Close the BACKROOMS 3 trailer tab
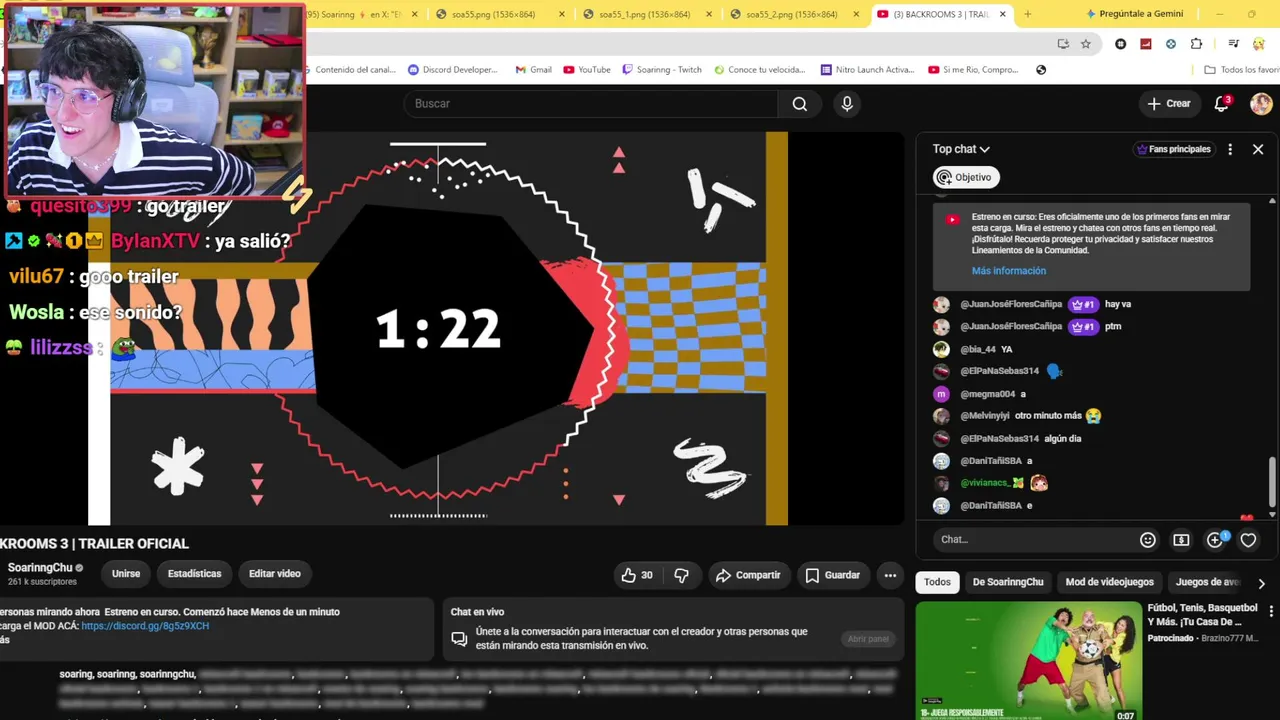 pyautogui.click(x=1002, y=14)
